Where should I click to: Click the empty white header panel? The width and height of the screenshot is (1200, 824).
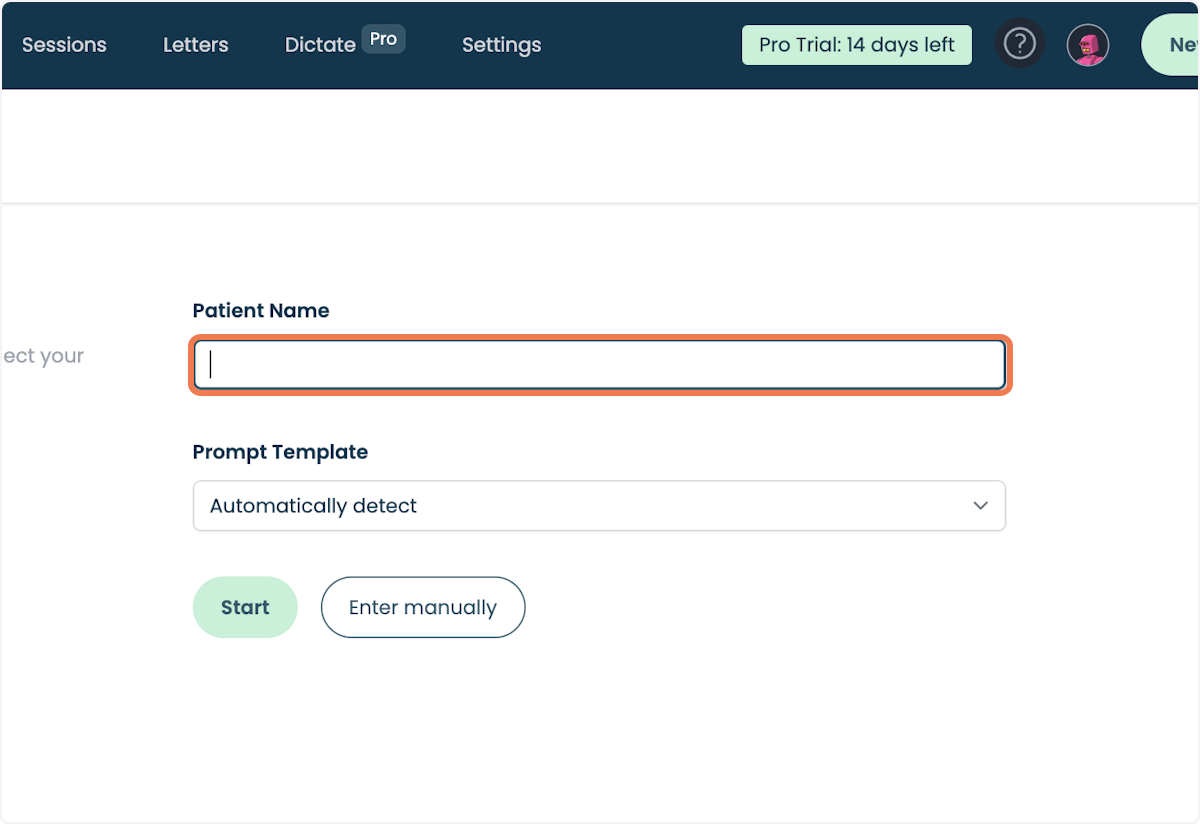[x=600, y=146]
